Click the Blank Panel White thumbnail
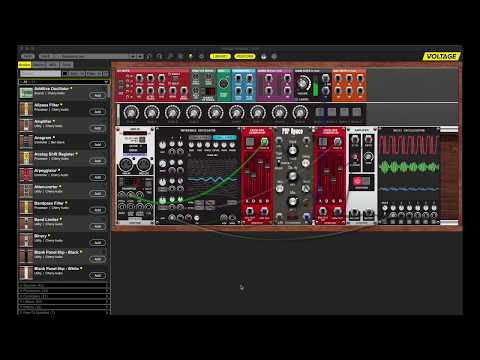Viewport: 480px width, 360px height. click(x=26, y=272)
